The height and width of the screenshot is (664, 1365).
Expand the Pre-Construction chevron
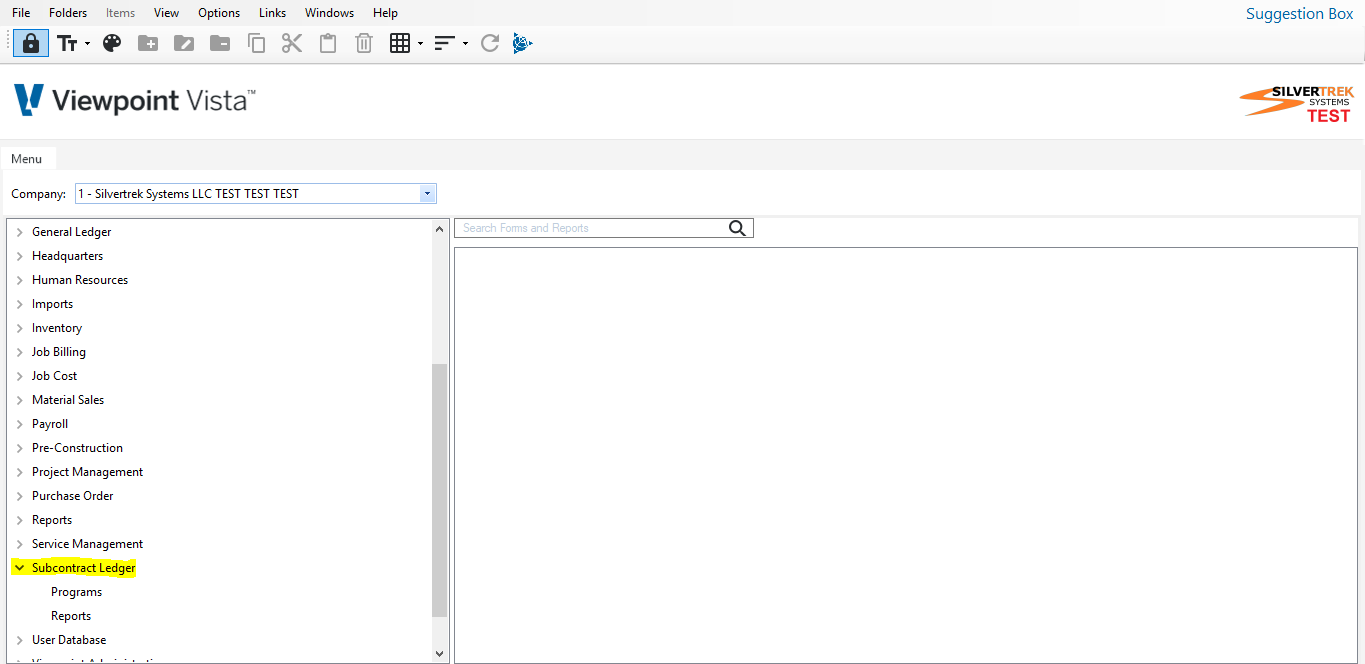[x=19, y=448]
